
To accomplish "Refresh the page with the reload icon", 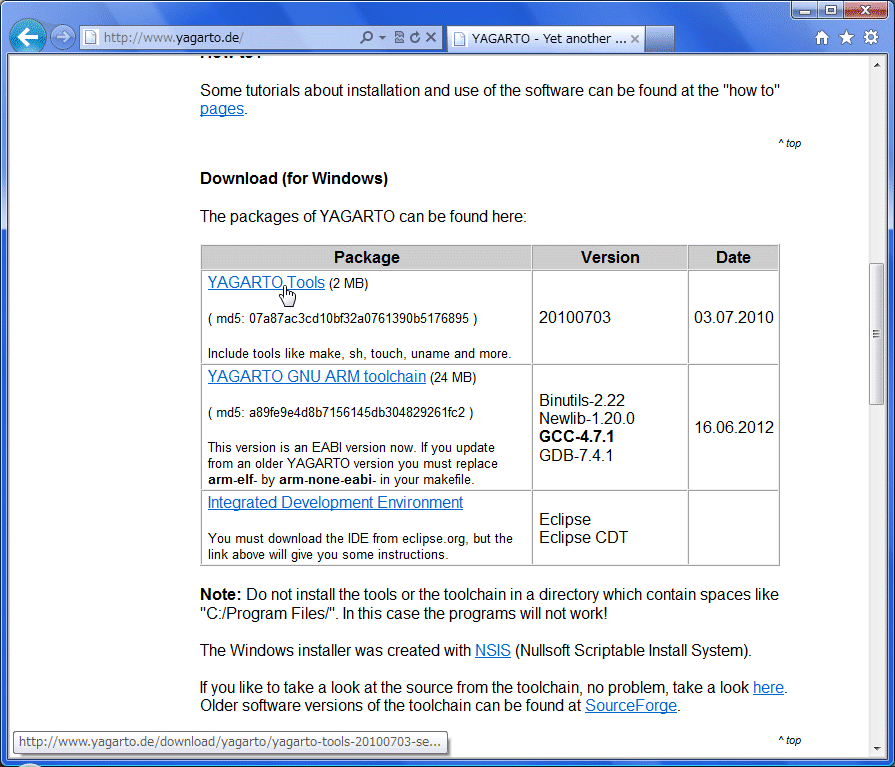I will tap(415, 38).
